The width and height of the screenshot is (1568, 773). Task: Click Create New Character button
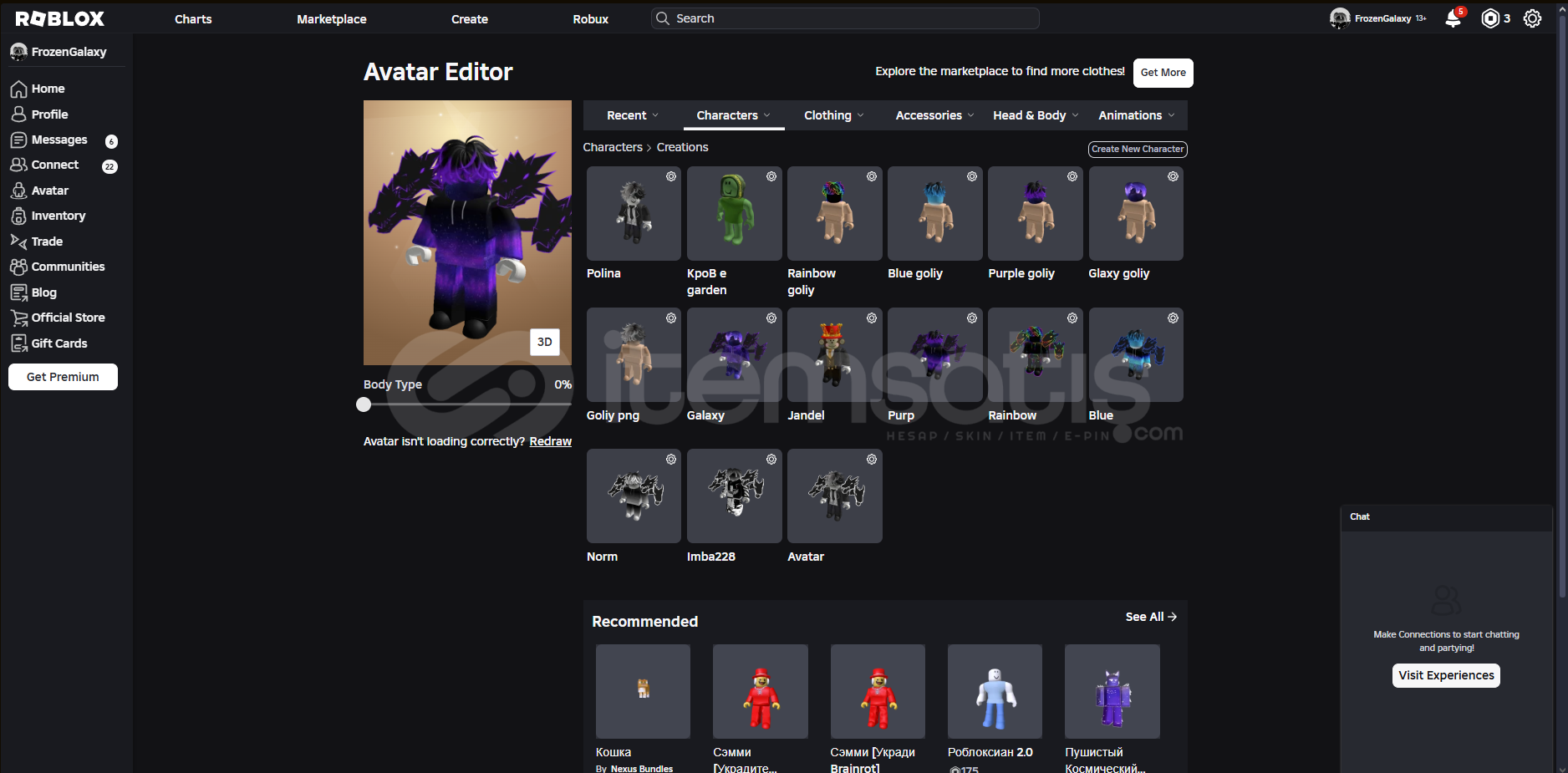pos(1138,149)
